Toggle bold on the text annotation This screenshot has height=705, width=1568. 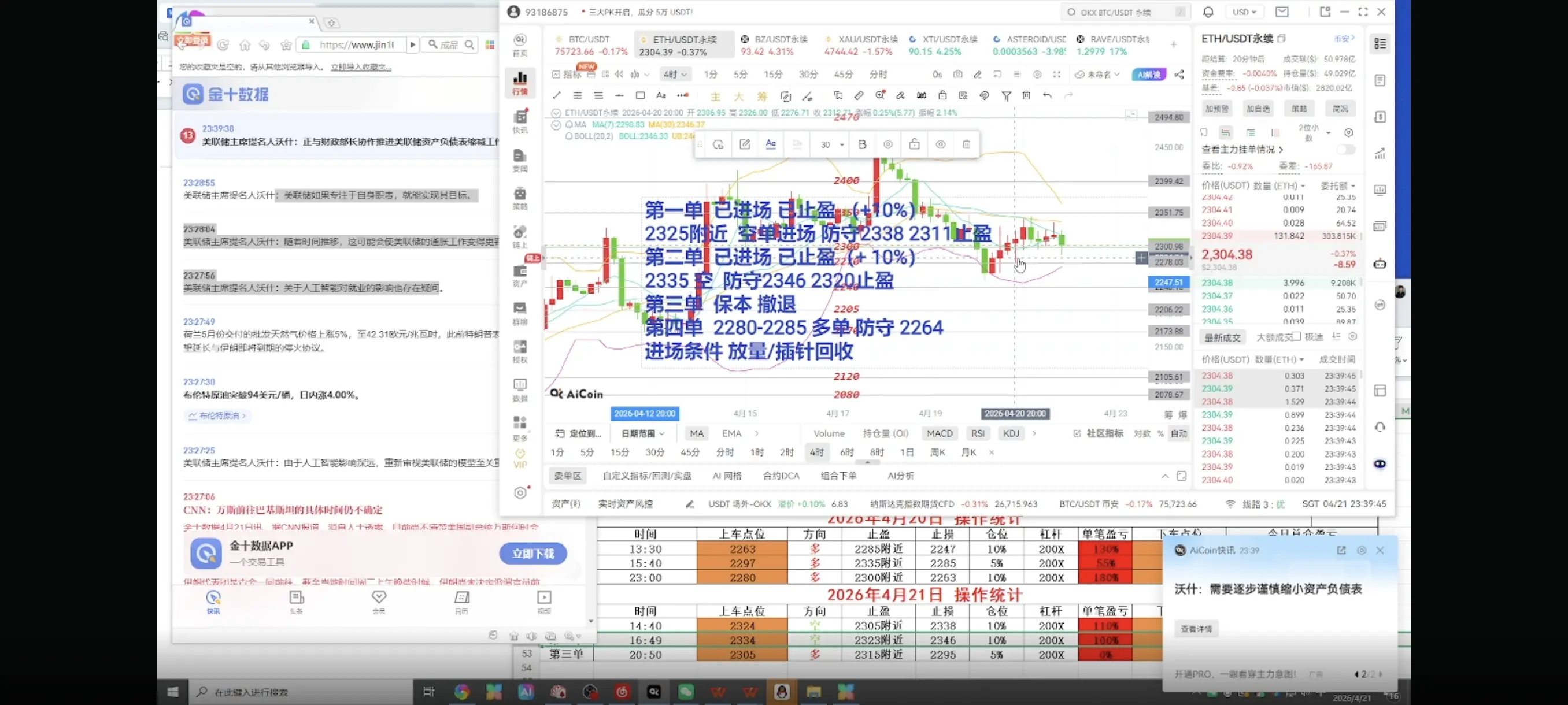[x=862, y=144]
